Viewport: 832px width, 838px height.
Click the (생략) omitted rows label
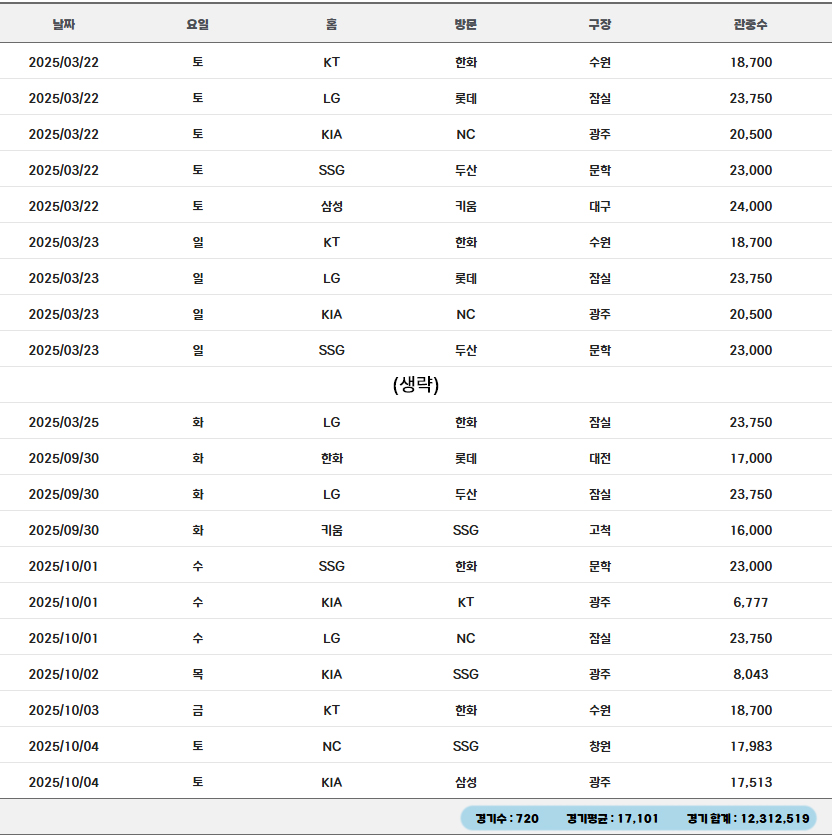[416, 385]
